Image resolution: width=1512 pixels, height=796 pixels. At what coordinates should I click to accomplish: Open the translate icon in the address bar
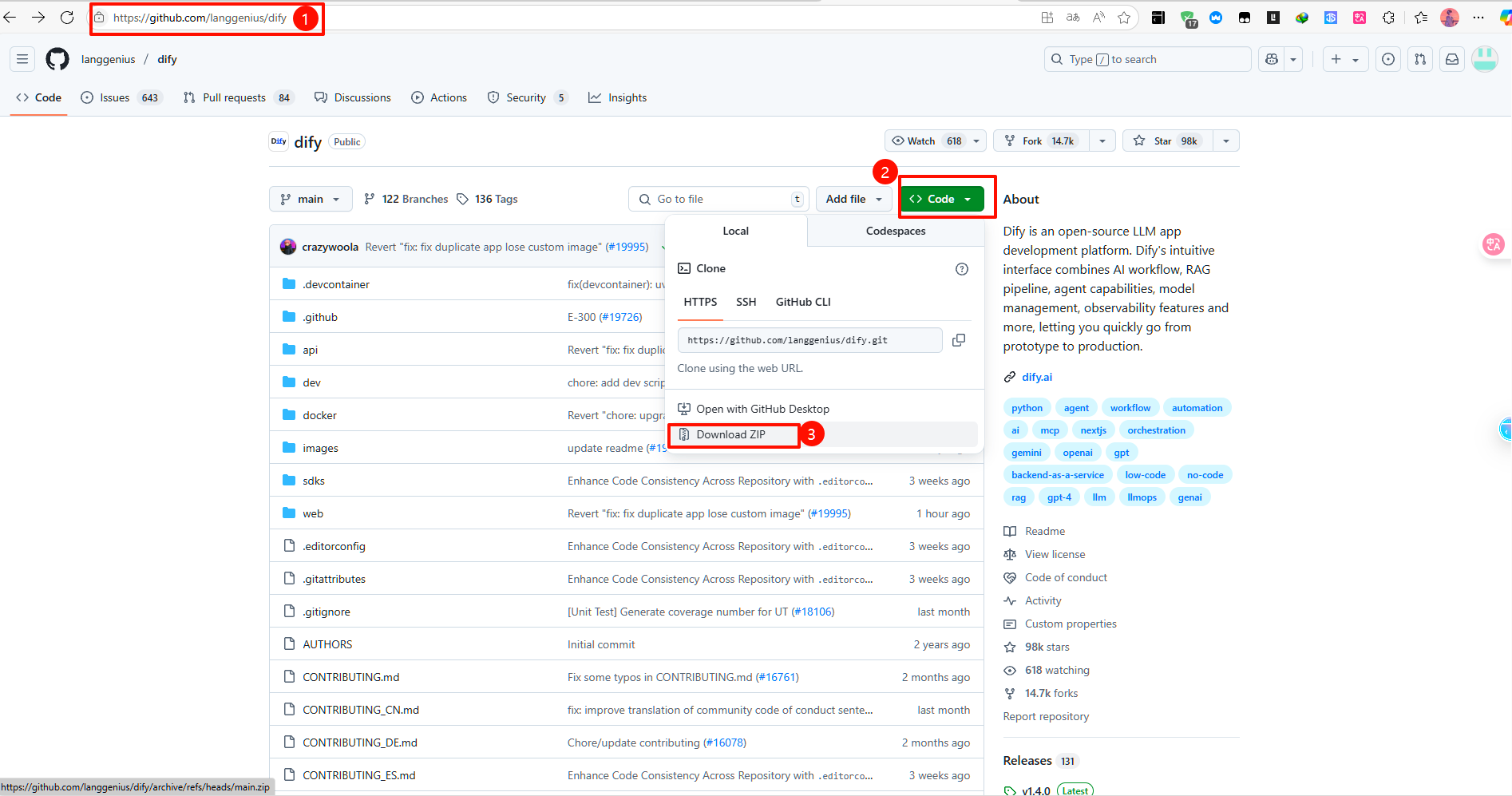[x=1073, y=18]
